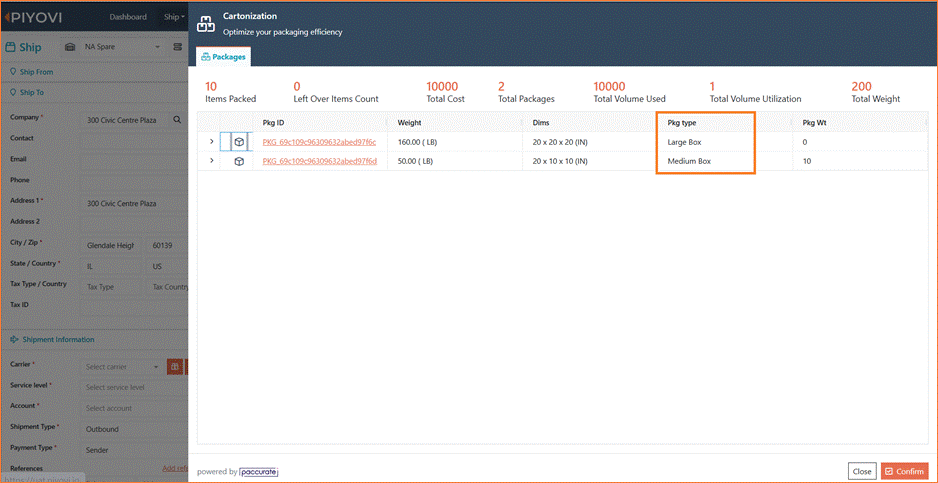Click the search magnifier next to Company field
The width and height of the screenshot is (938, 483).
pyautogui.click(x=177, y=120)
